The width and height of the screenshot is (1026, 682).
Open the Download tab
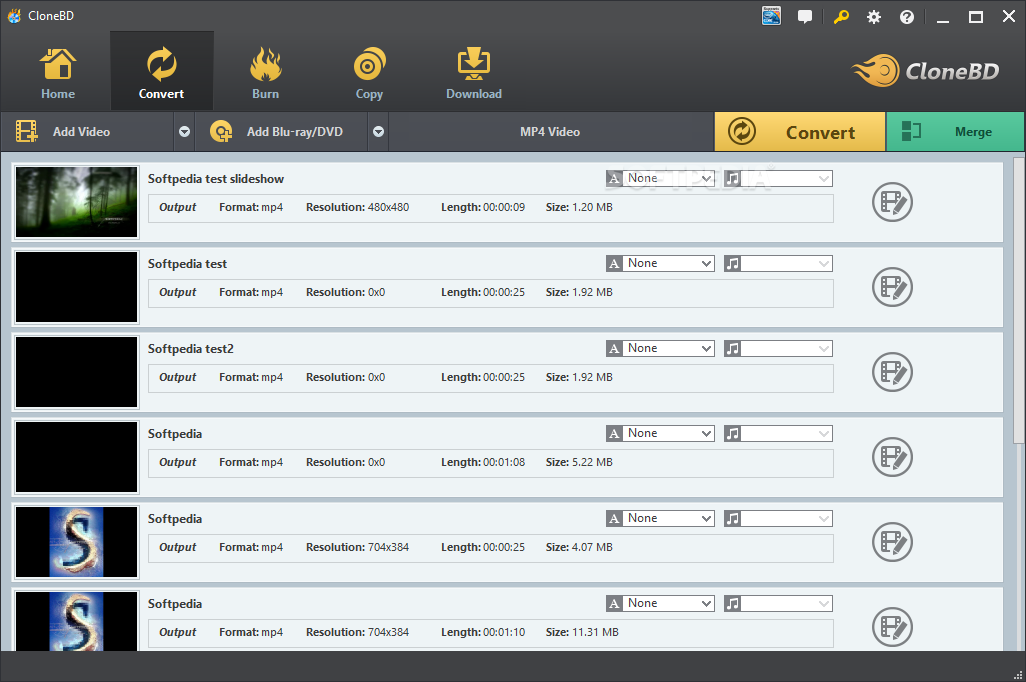(474, 73)
